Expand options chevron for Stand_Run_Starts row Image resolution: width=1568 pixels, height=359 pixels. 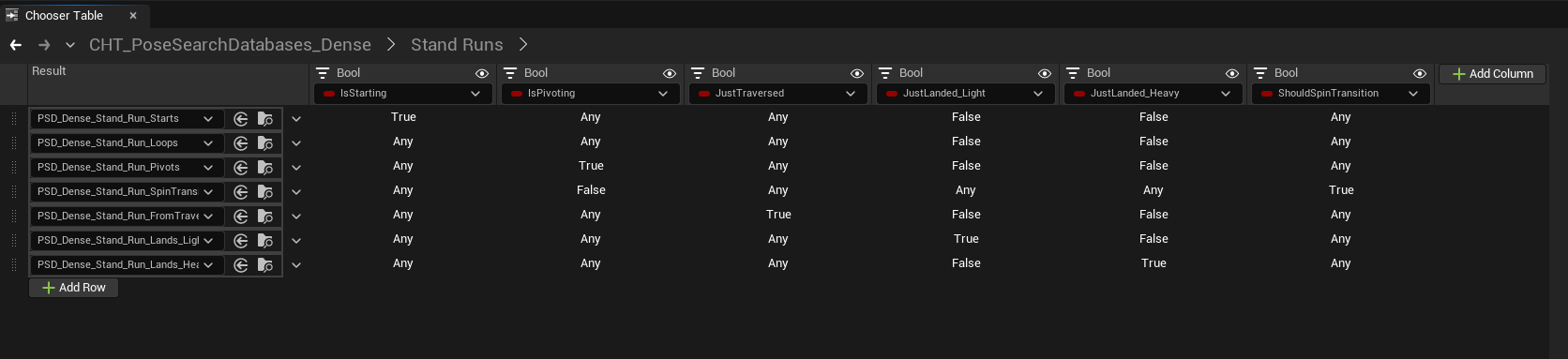pos(296,119)
